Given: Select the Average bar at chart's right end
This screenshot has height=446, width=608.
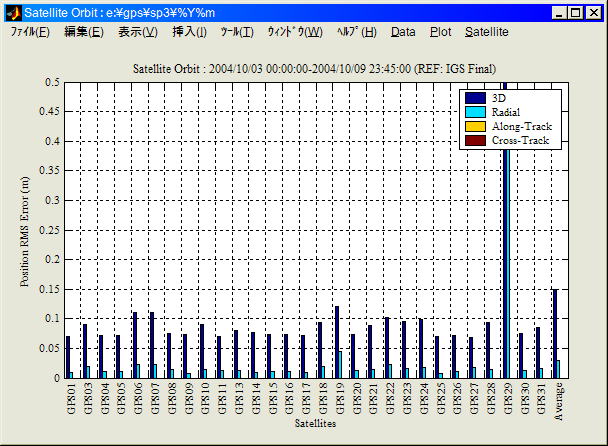Looking at the screenshot, I should pos(554,333).
